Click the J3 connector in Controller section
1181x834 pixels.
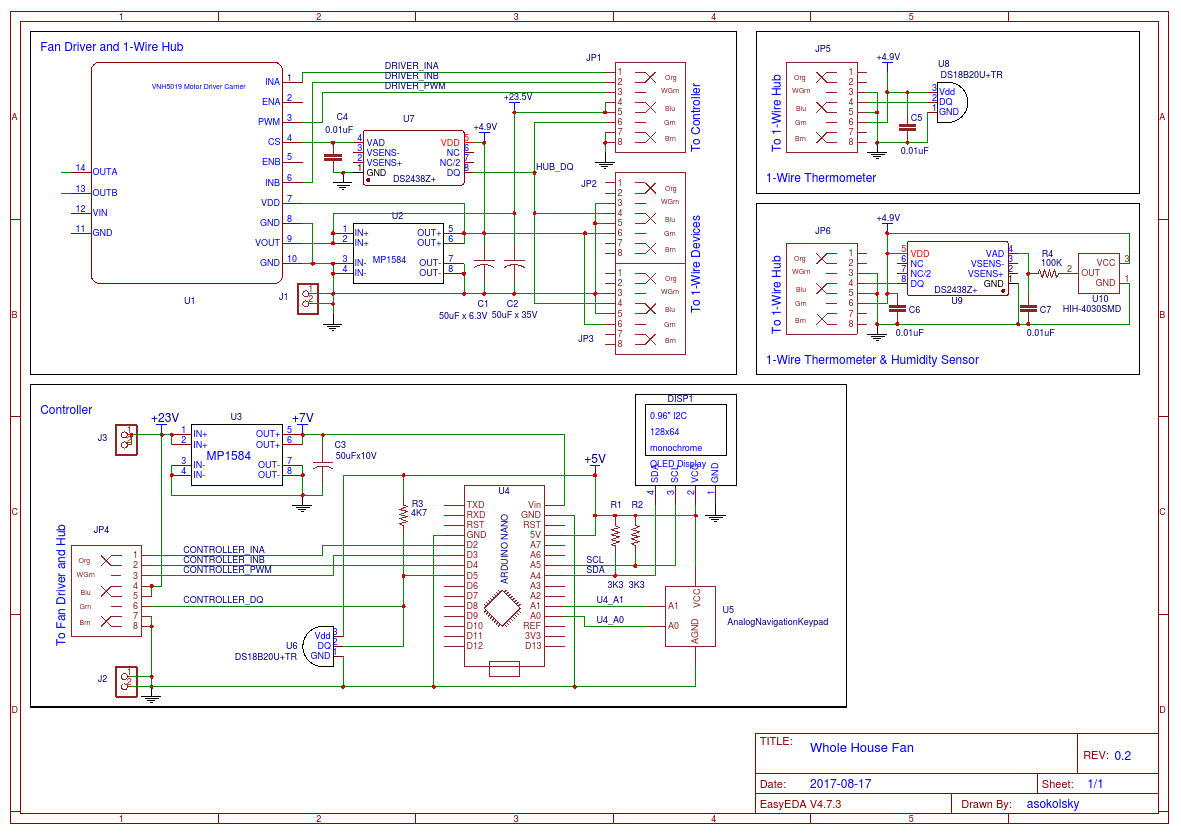(x=127, y=440)
